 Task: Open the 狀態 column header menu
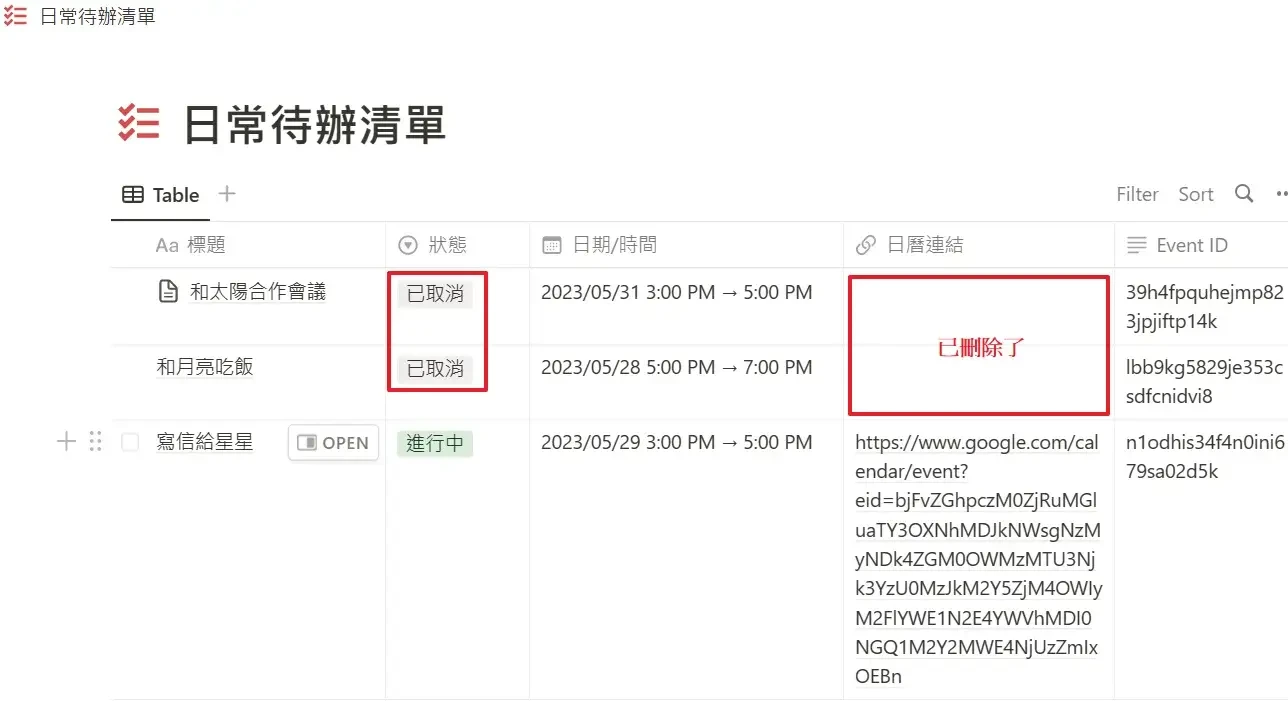click(457, 245)
